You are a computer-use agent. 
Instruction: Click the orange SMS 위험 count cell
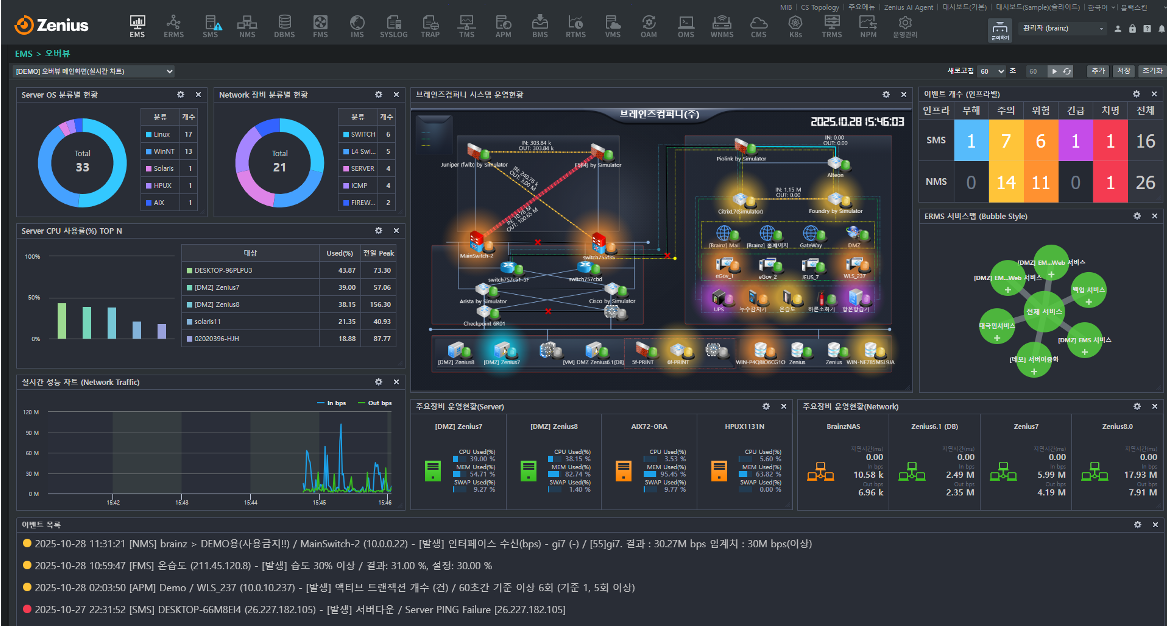tap(1041, 142)
